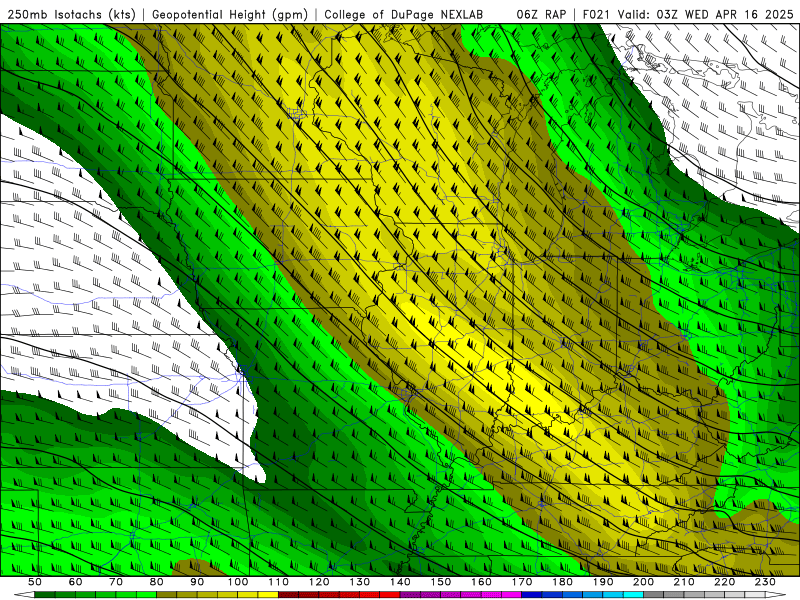Viewport: 800px width, 600px height.
Task: Click the '190' legend label
Action: (x=603, y=582)
